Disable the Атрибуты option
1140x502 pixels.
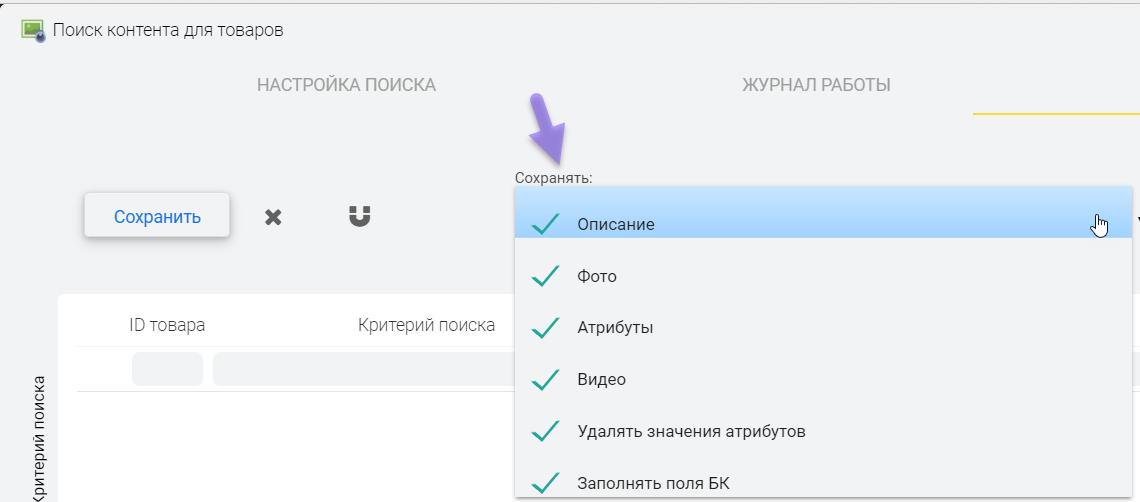click(614, 327)
